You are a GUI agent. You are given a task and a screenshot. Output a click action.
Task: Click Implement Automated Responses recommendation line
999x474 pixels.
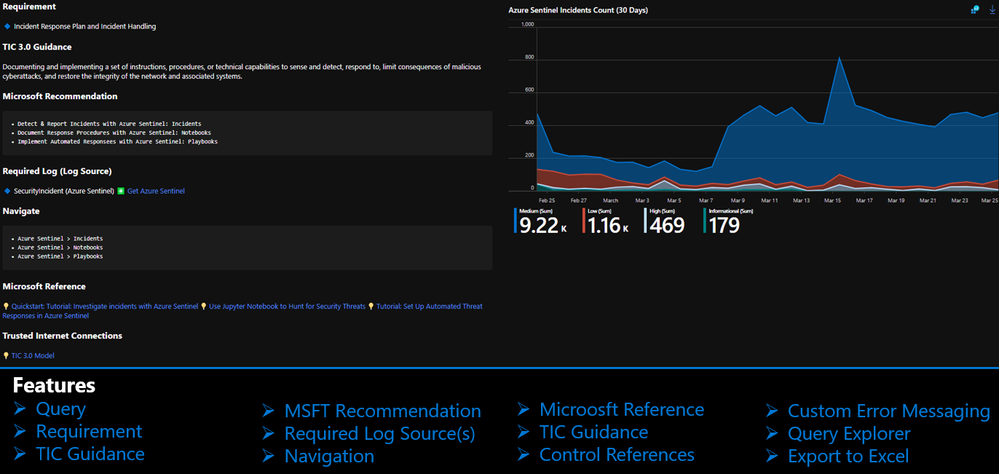pos(117,141)
